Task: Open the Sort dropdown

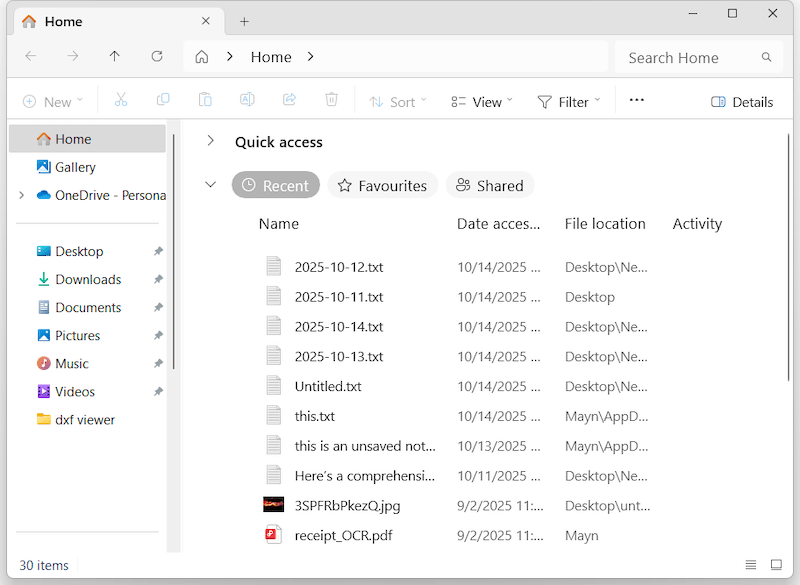Action: coord(398,101)
